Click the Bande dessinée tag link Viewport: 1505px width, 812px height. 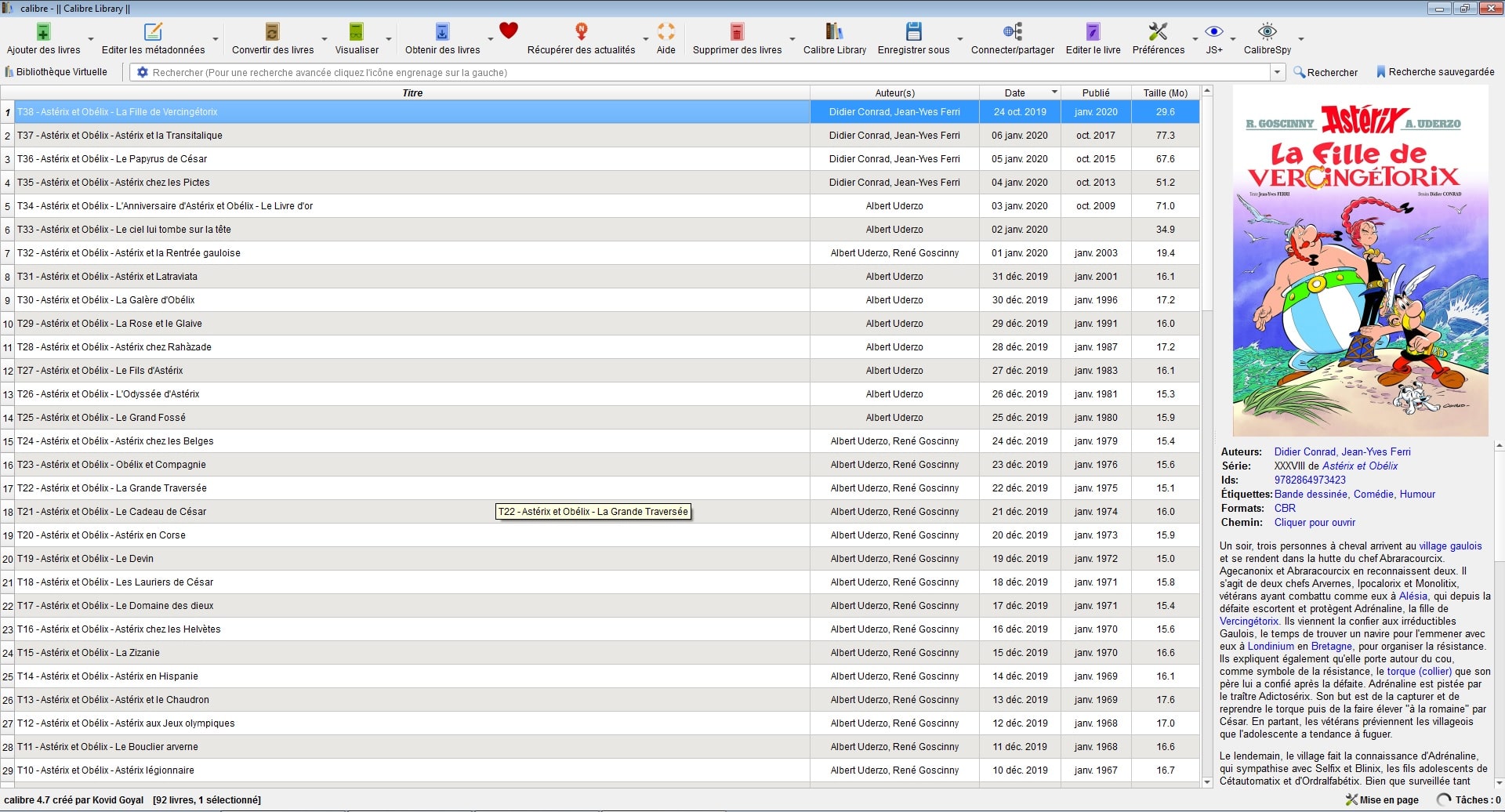(1311, 494)
